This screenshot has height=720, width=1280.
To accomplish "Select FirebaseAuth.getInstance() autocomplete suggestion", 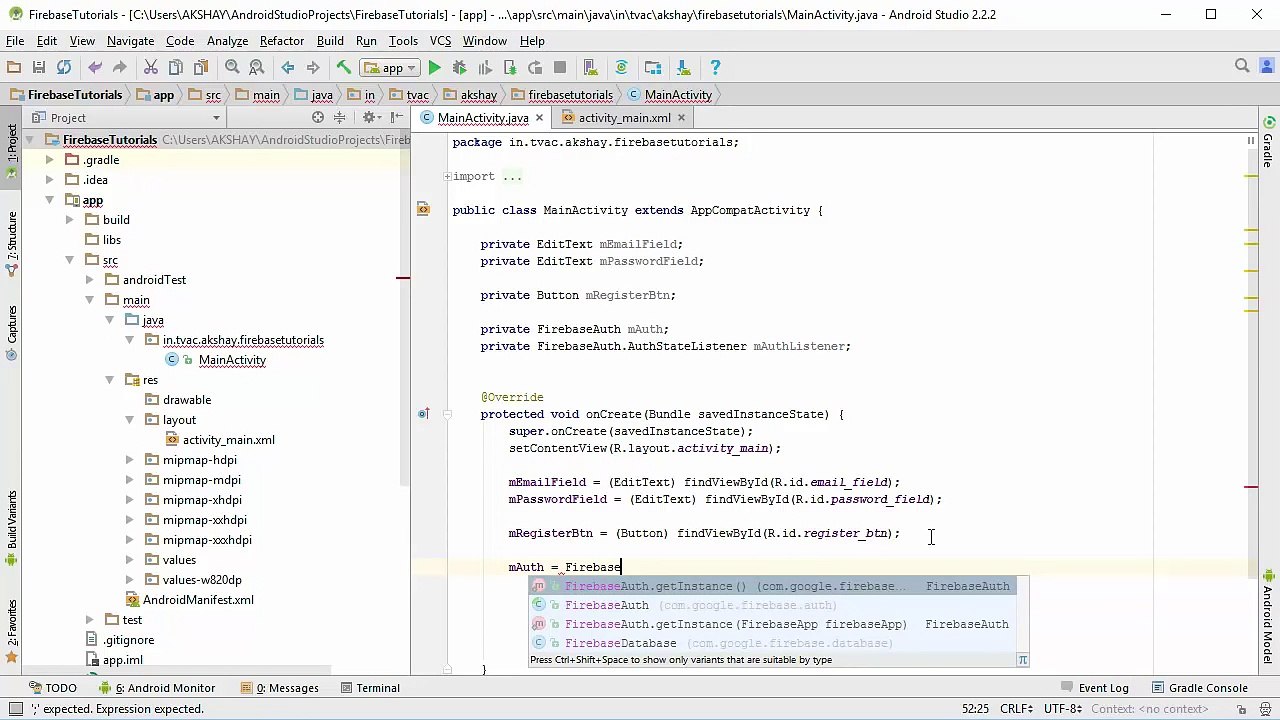I will pos(772,586).
